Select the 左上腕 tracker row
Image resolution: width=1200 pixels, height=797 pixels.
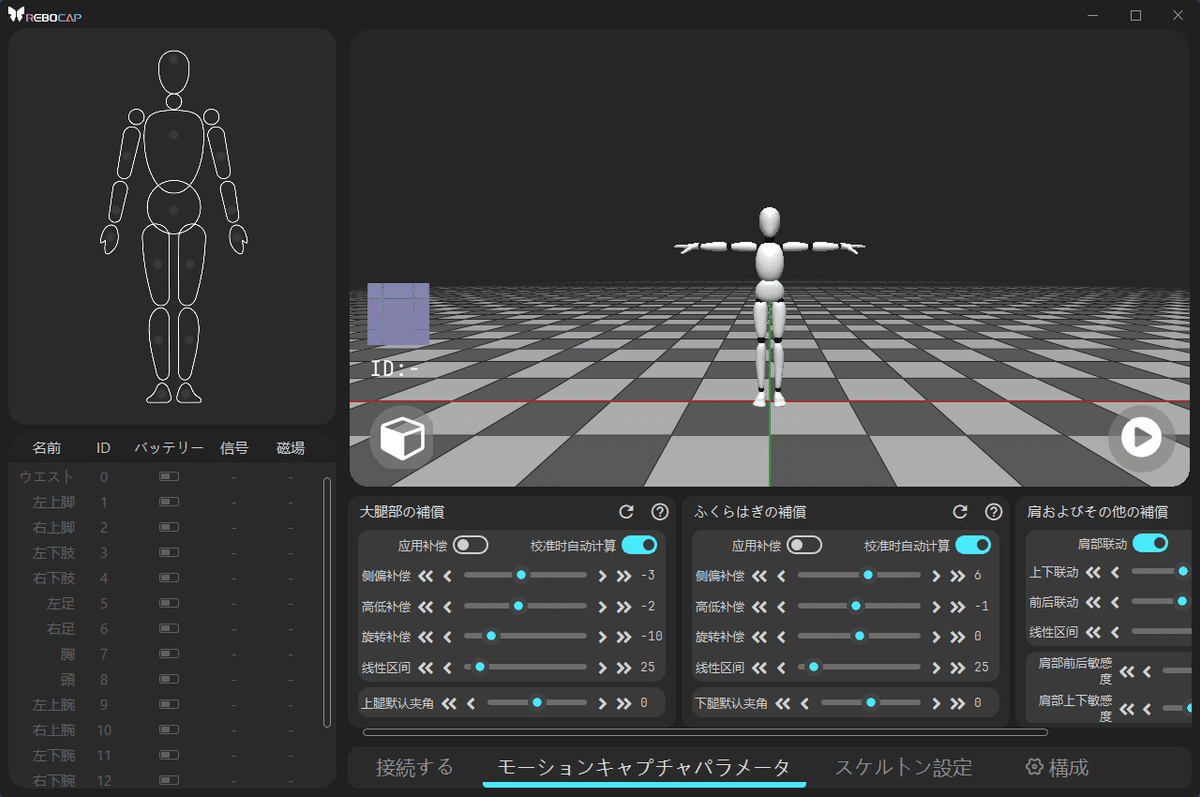[164, 704]
